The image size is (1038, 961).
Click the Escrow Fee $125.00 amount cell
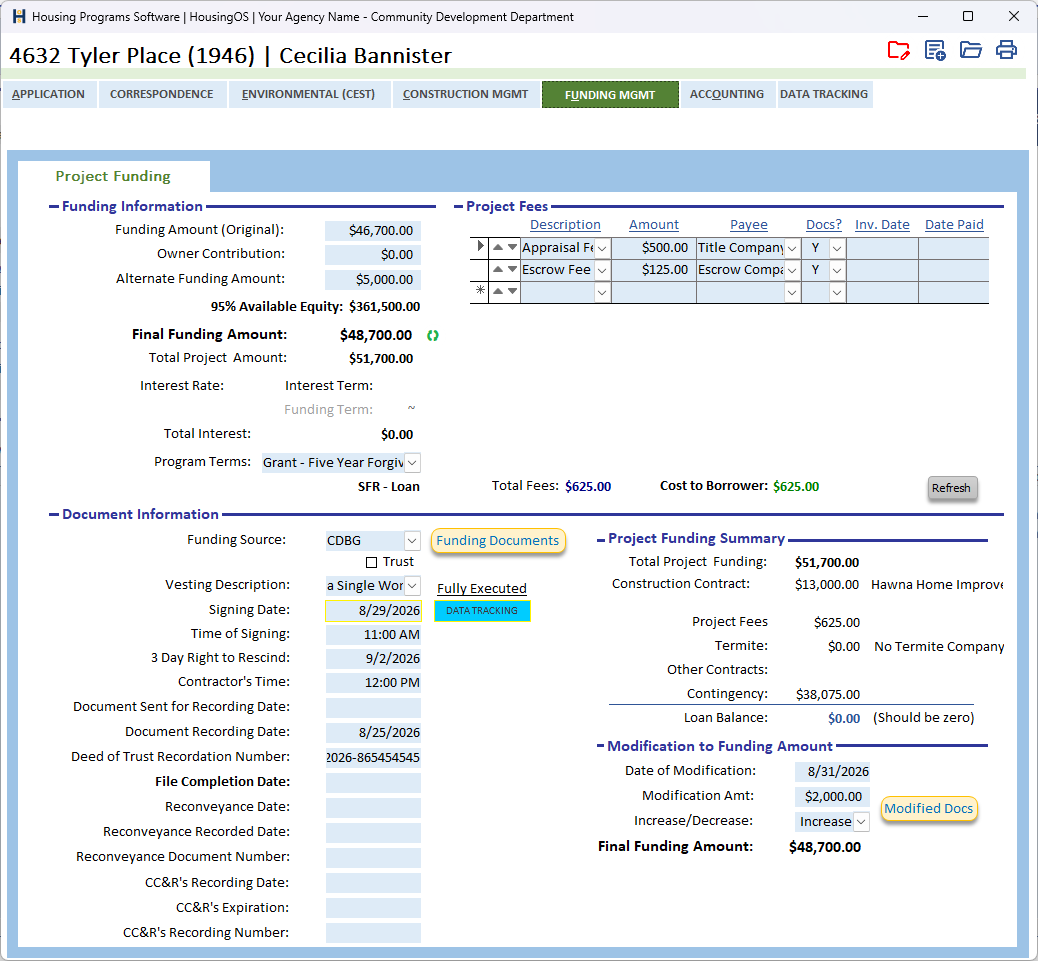pyautogui.click(x=653, y=270)
